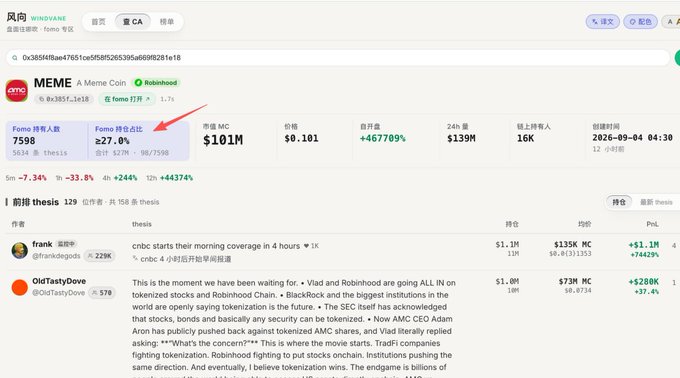
Task: Click frank's PnL percentage +74429%
Action: pos(645,255)
